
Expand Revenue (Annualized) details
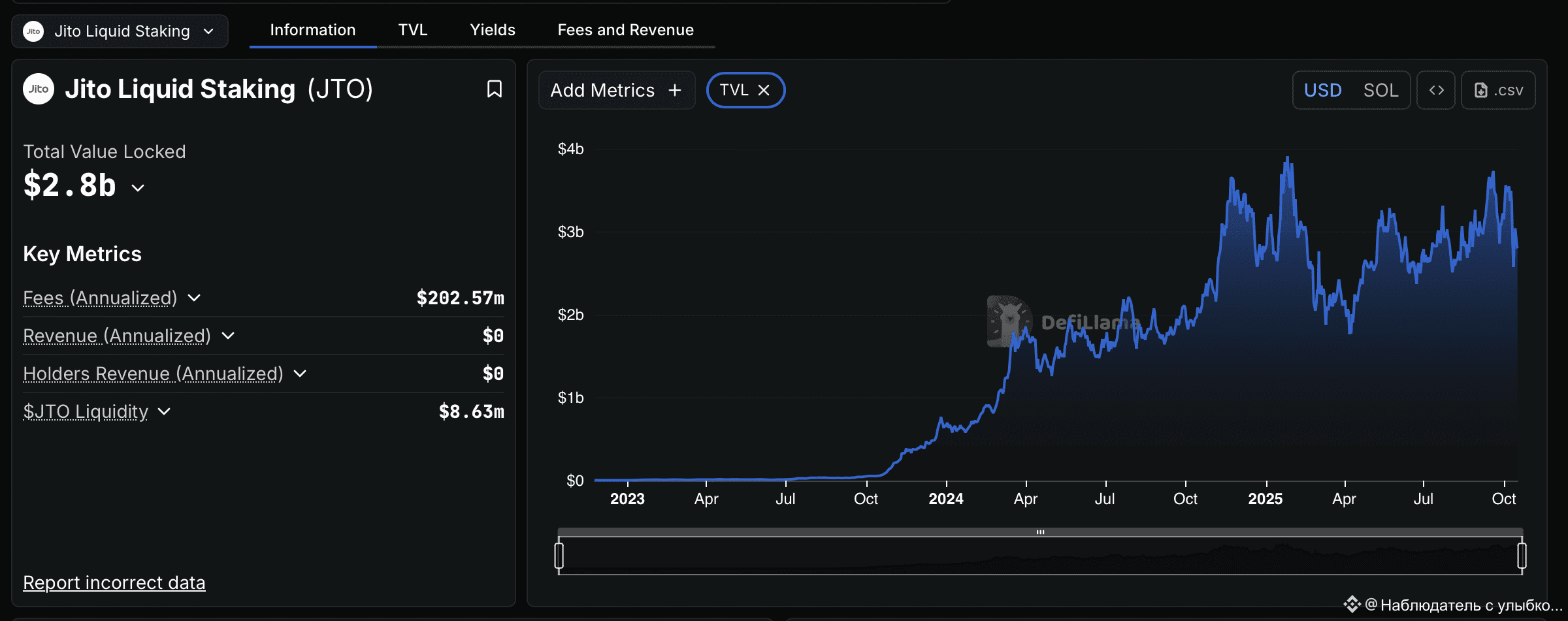pyautogui.click(x=228, y=336)
